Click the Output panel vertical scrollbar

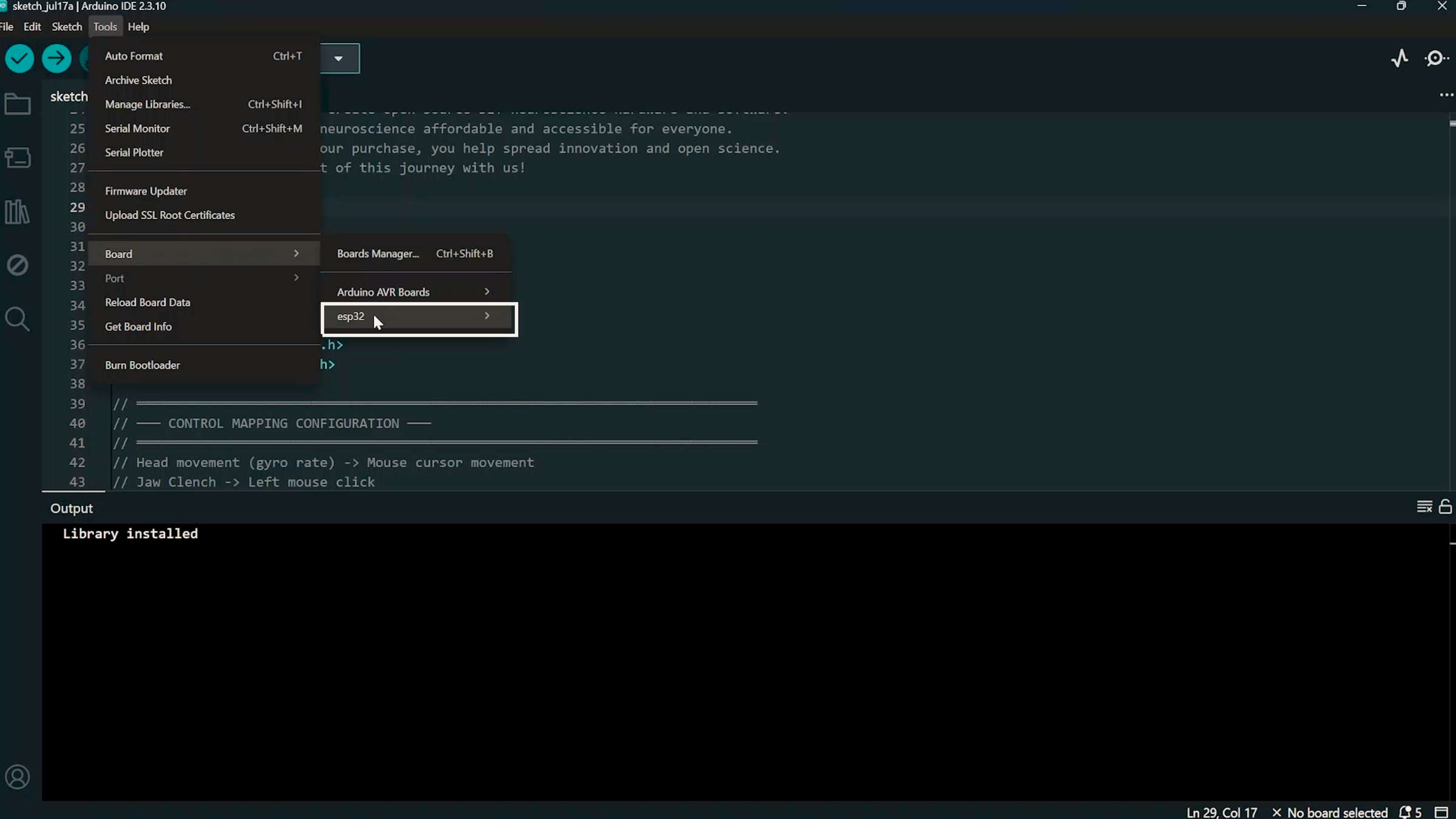1452,662
